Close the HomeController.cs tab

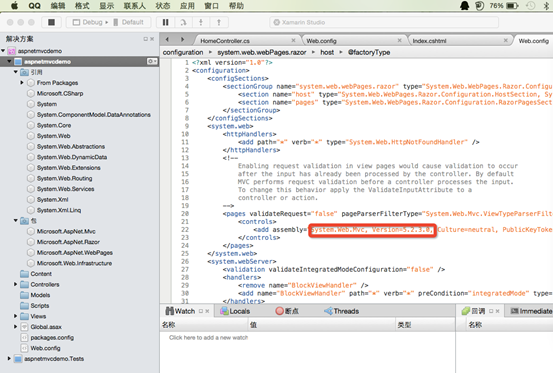pyautogui.click(x=293, y=41)
